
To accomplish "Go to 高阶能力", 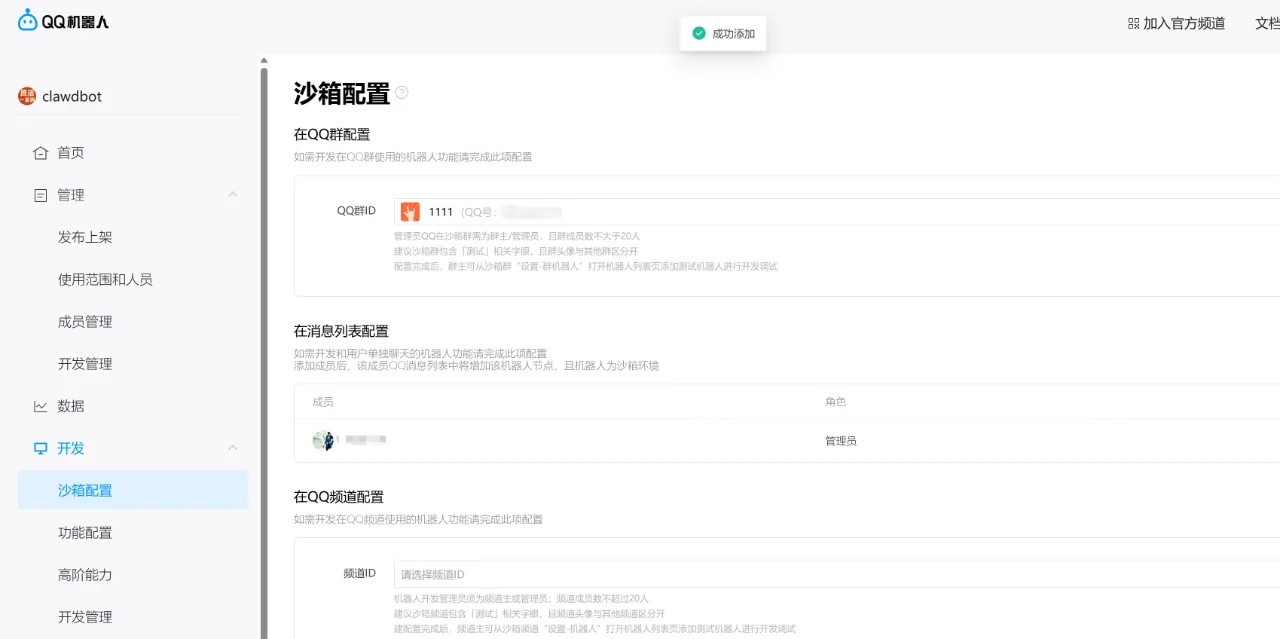I will pos(85,574).
